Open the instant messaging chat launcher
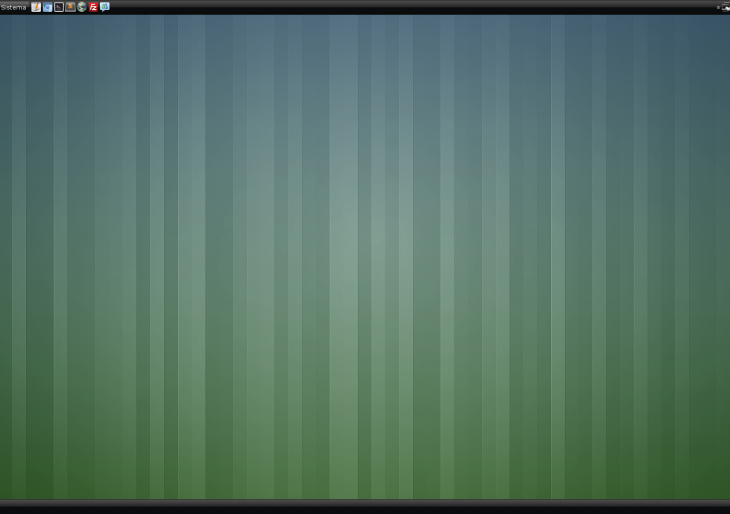 [x=105, y=7]
